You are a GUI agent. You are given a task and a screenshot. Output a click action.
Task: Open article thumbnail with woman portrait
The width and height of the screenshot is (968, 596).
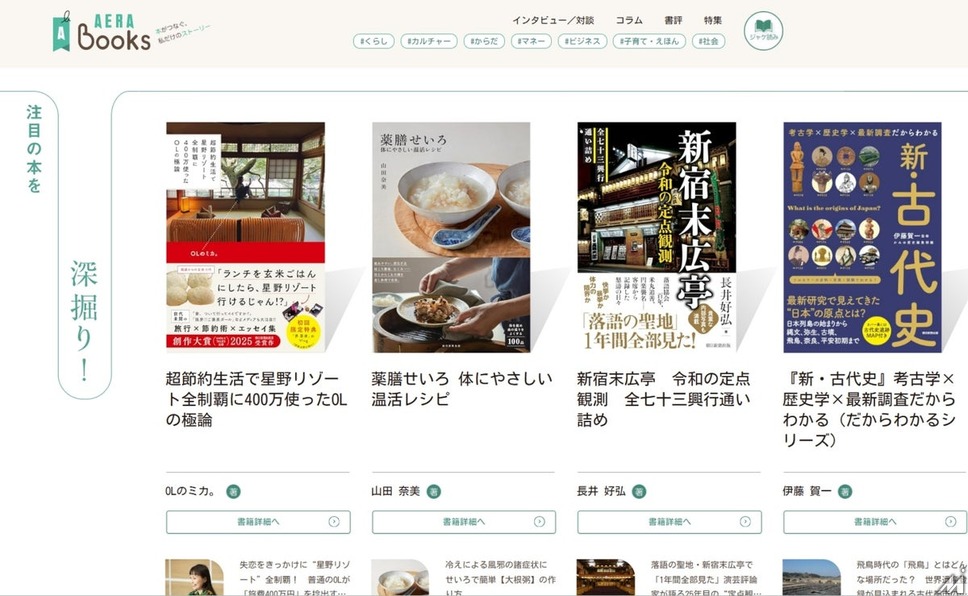click(x=194, y=577)
